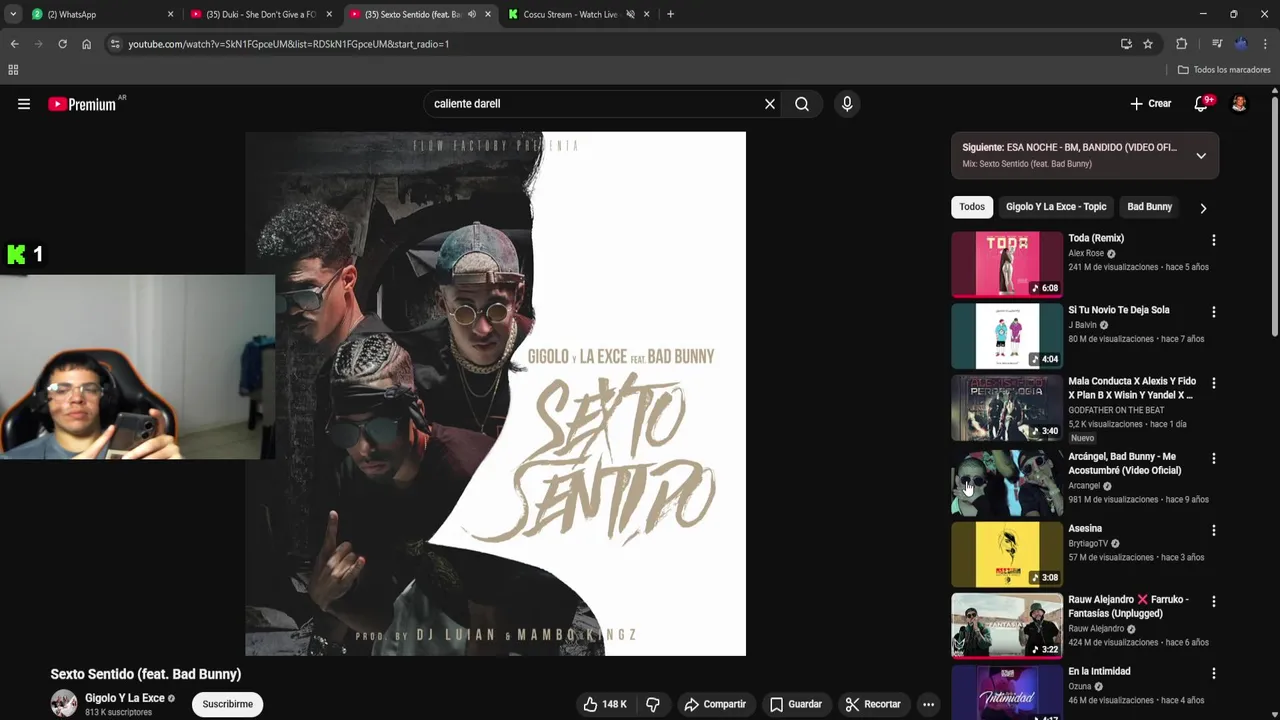Open Si Tu Novio Te Deja Sola thumbnail

tap(1007, 336)
